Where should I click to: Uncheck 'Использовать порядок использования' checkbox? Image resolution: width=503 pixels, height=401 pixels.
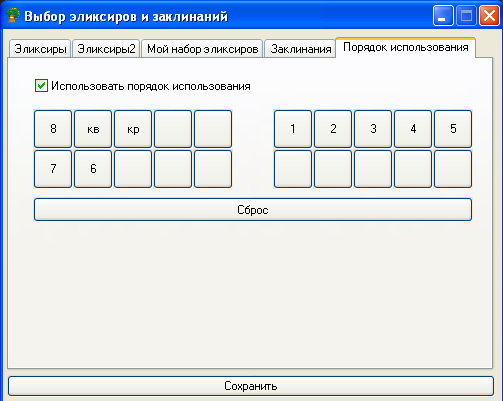(x=41, y=86)
